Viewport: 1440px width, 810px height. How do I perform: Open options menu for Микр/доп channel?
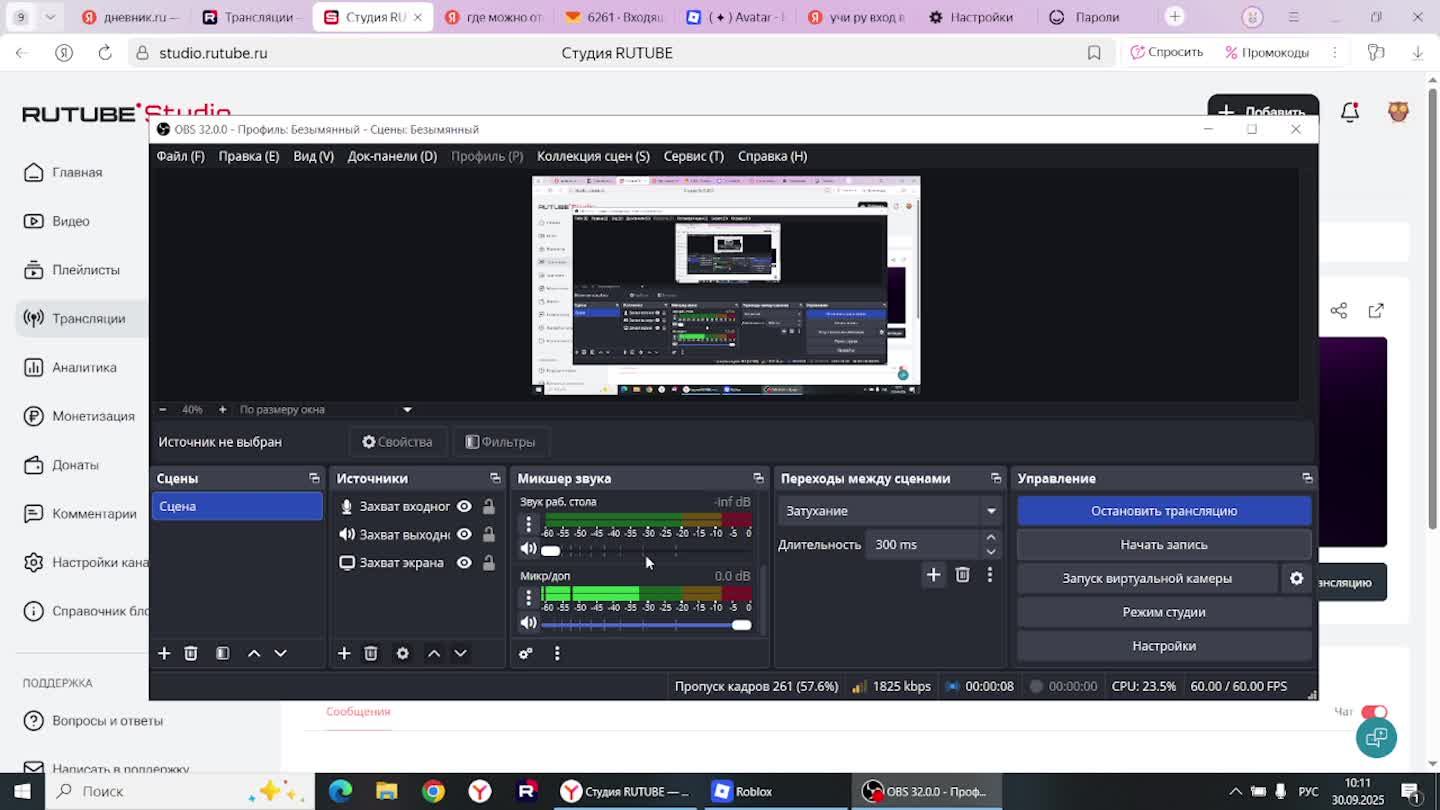click(529, 597)
